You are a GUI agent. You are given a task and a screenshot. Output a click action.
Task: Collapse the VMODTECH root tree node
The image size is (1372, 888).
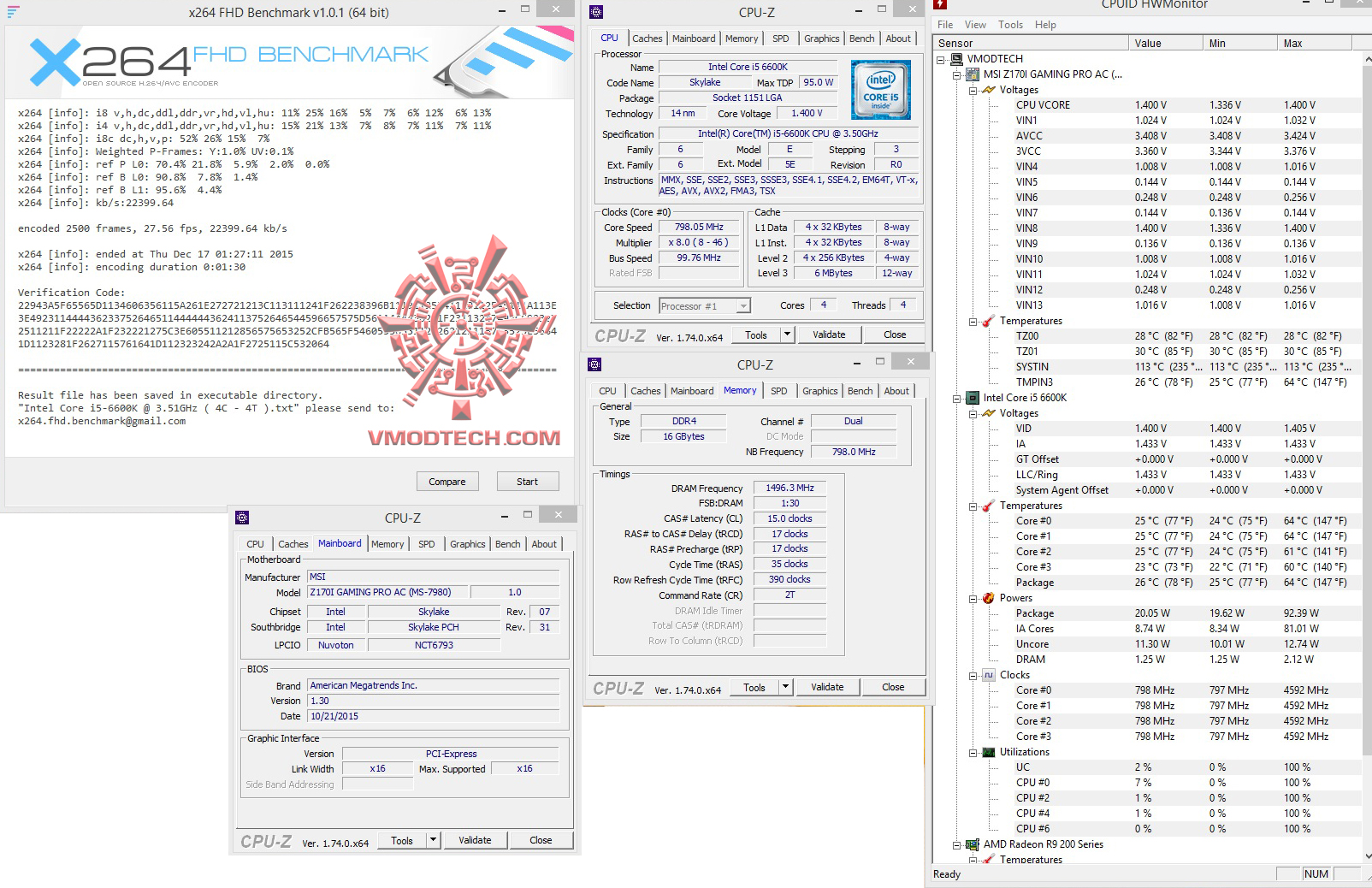[941, 60]
